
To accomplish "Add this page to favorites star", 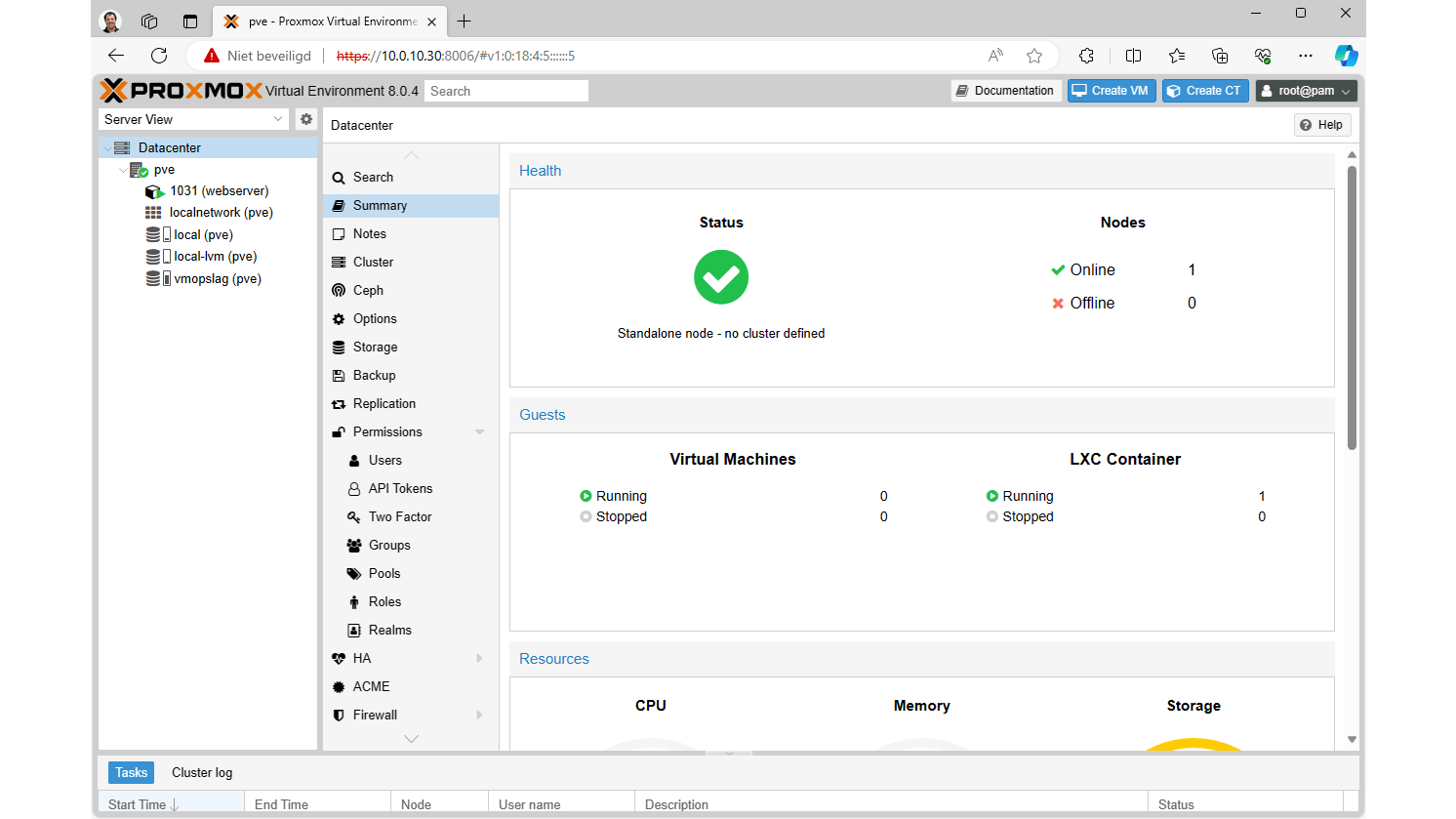I will [1034, 56].
